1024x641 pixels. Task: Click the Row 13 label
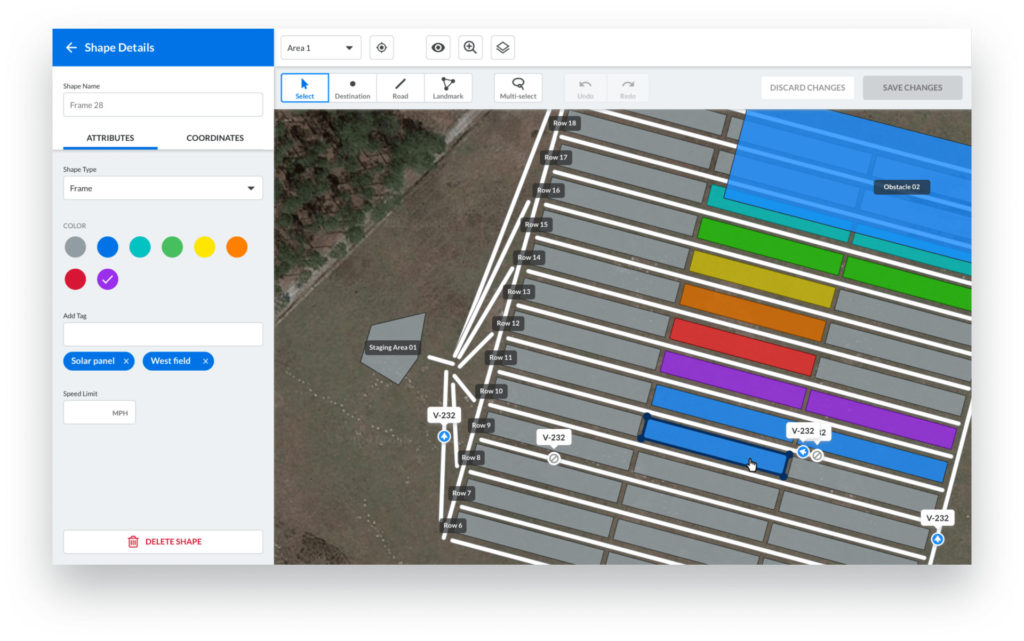click(519, 292)
